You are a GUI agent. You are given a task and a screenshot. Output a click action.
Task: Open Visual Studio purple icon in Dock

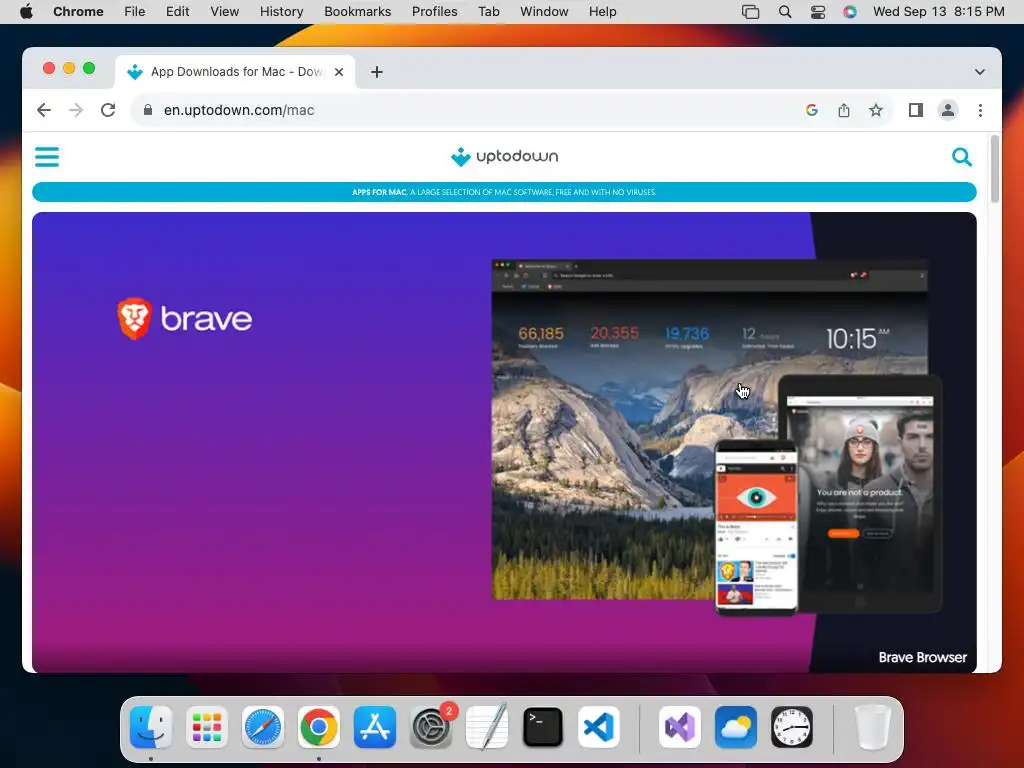(680, 727)
